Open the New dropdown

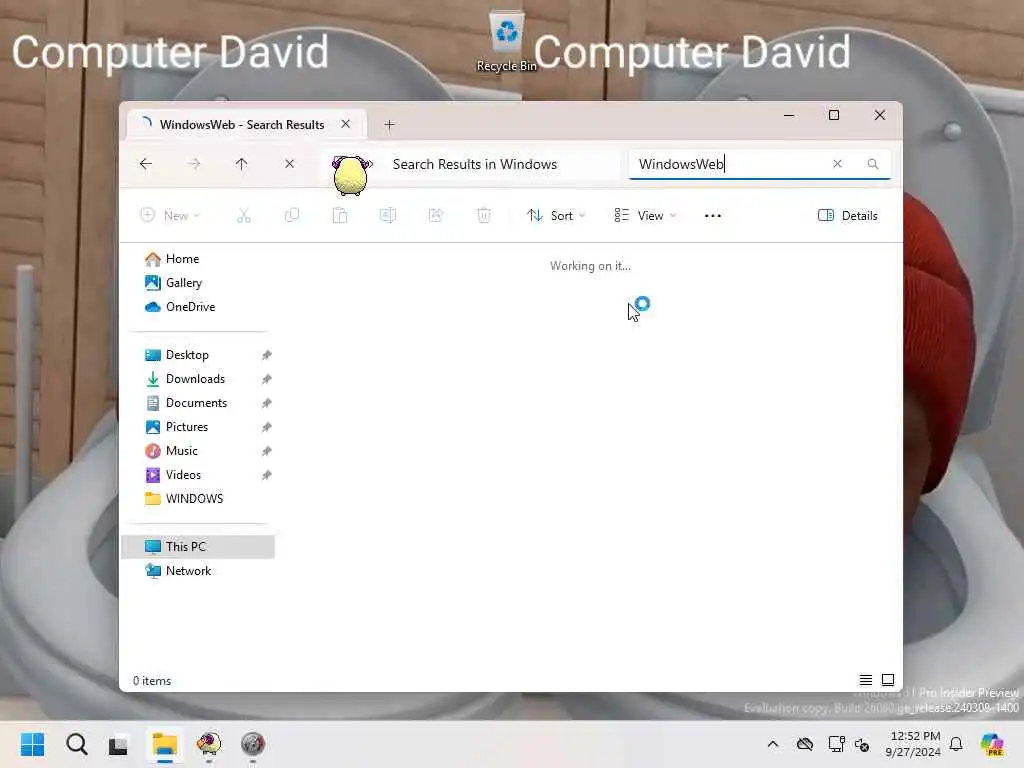[170, 216]
